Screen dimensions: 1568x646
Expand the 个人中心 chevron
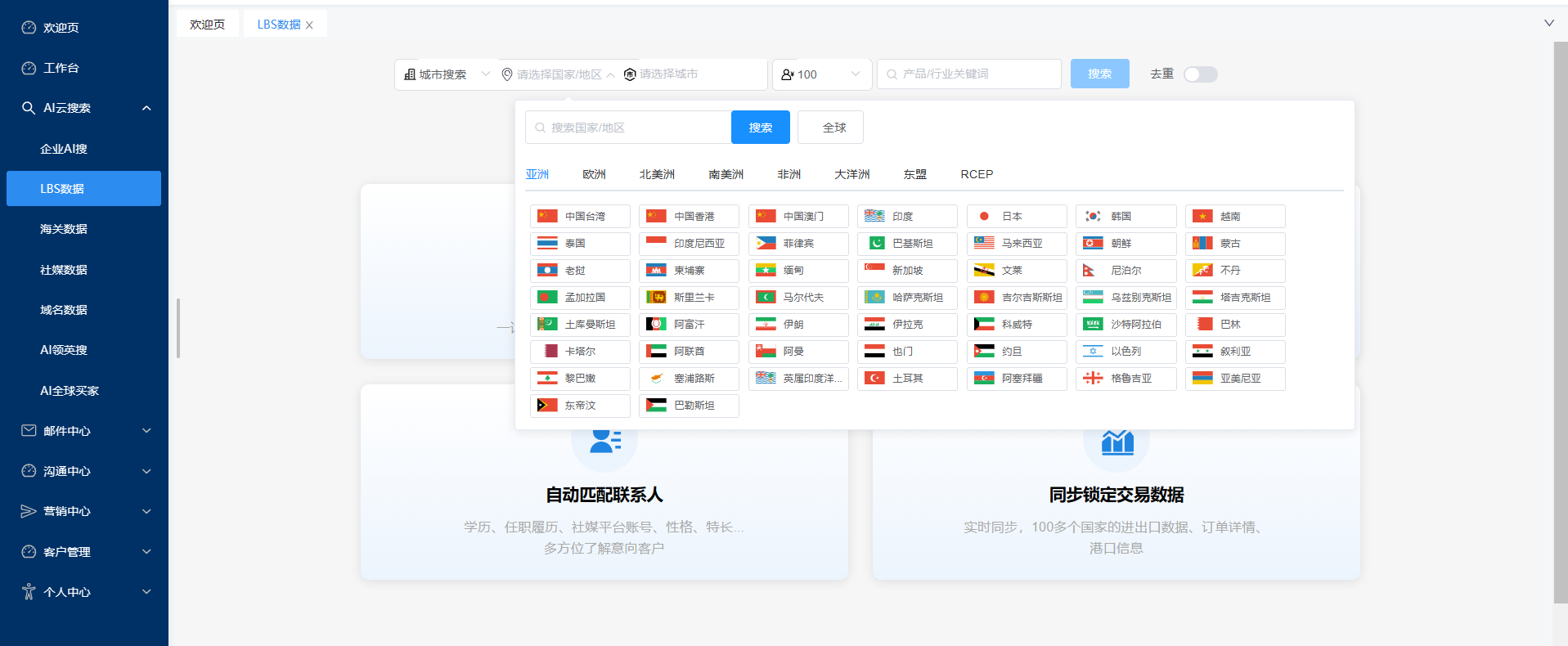(146, 591)
